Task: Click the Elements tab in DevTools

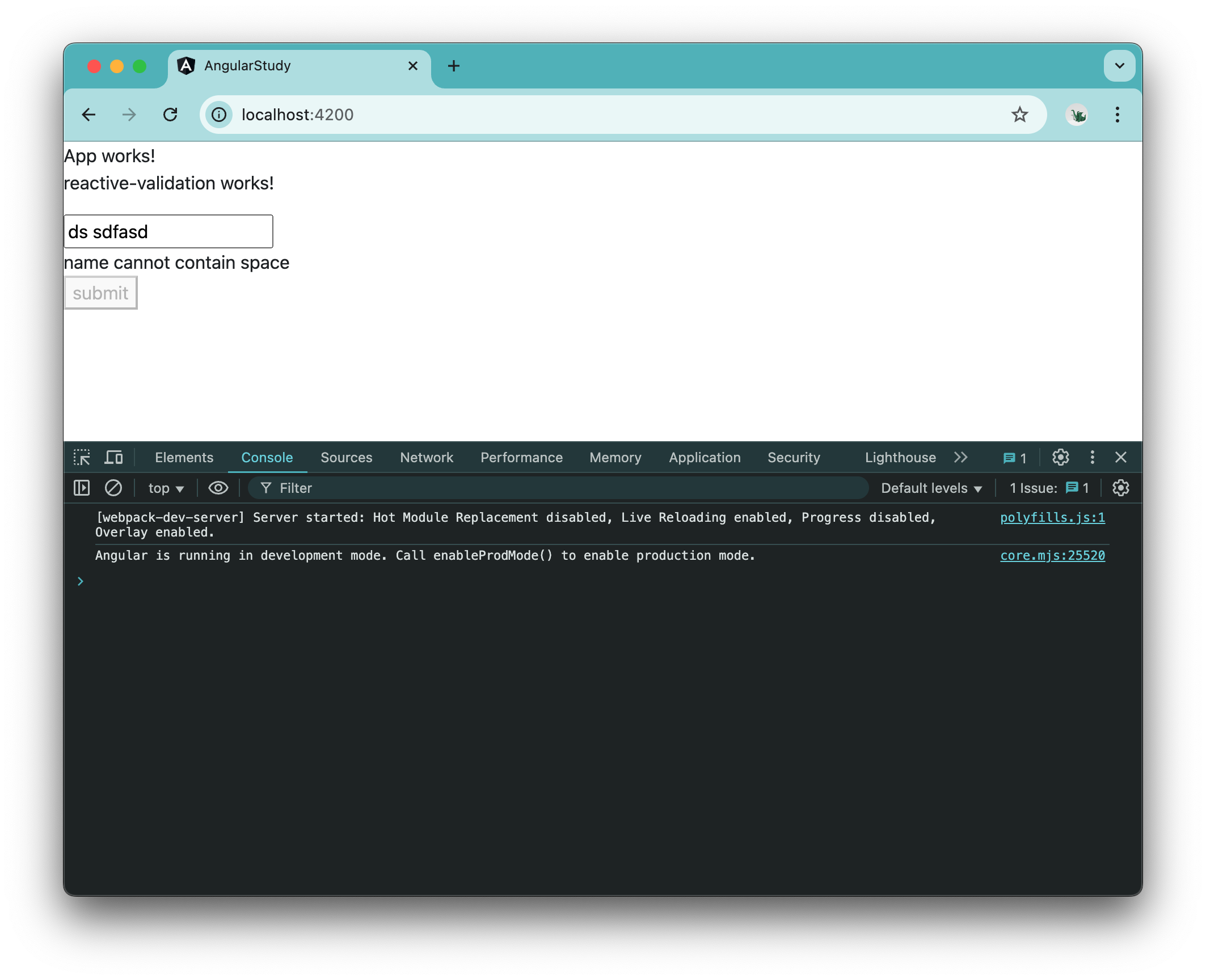Action: (184, 458)
